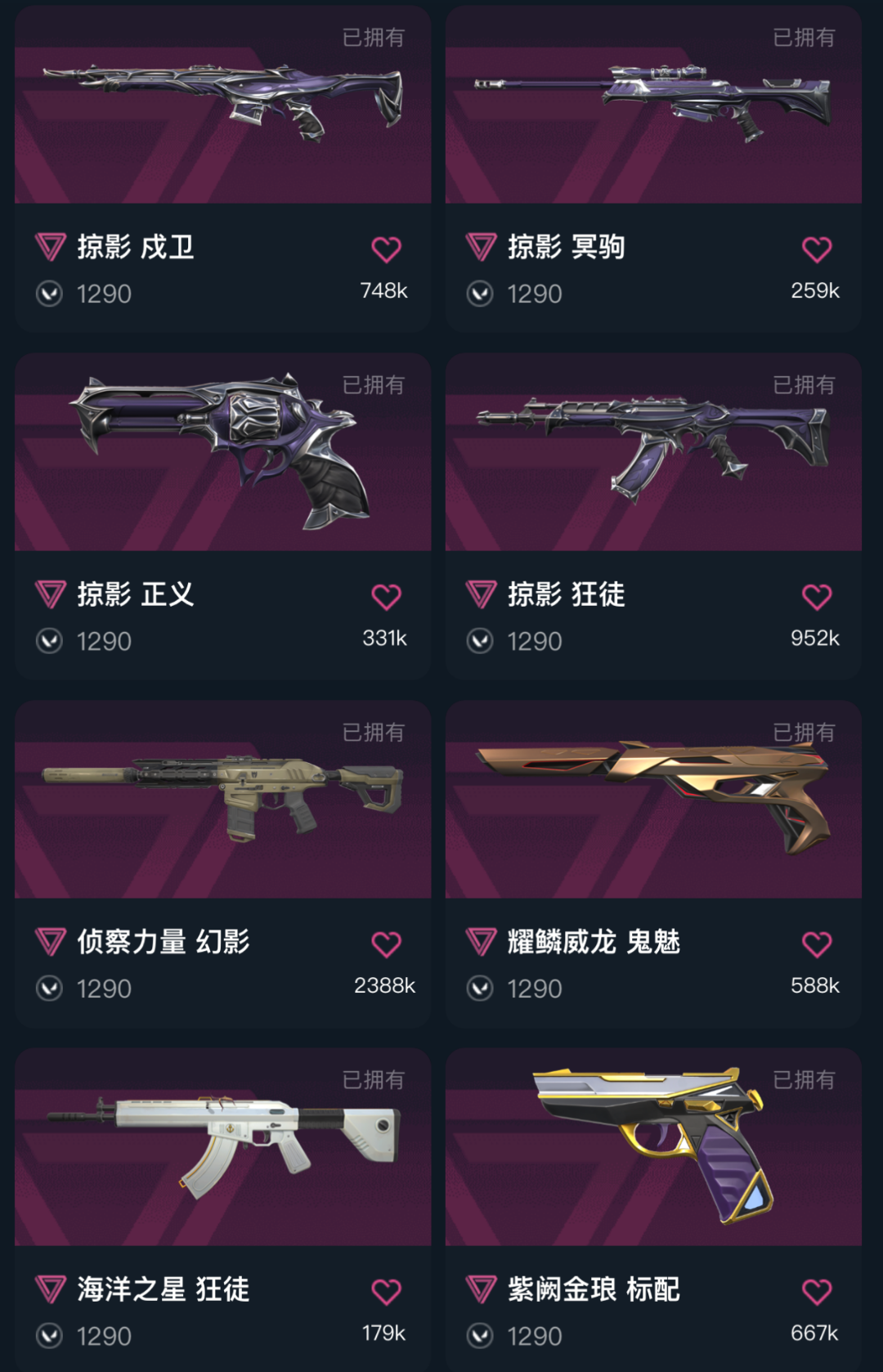Favorite the 掠影 正义 revolver skin
This screenshot has width=883, height=1372.
click(x=387, y=597)
